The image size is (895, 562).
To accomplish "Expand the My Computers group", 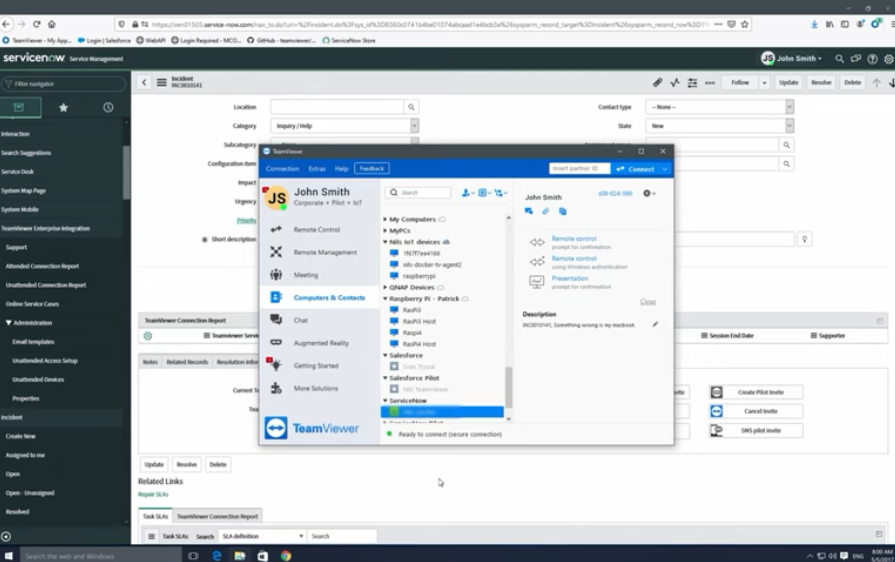I will (x=385, y=219).
